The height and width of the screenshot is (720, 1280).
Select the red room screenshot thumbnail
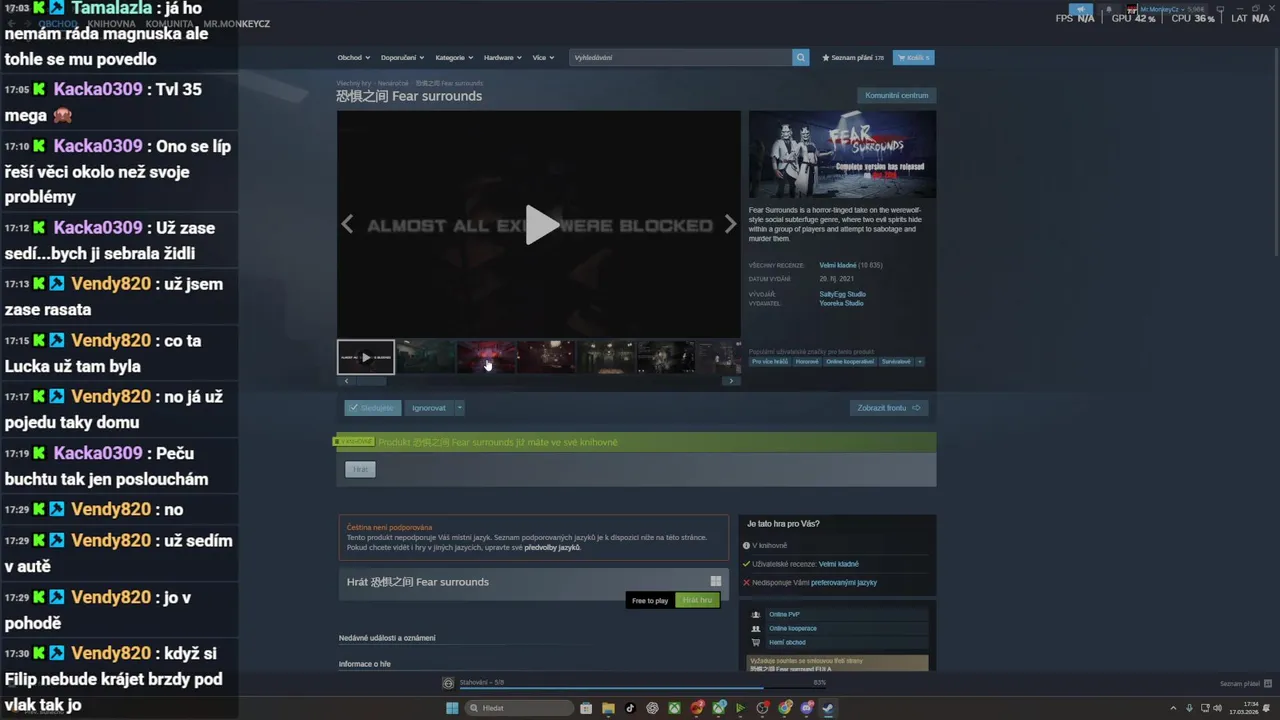click(487, 357)
